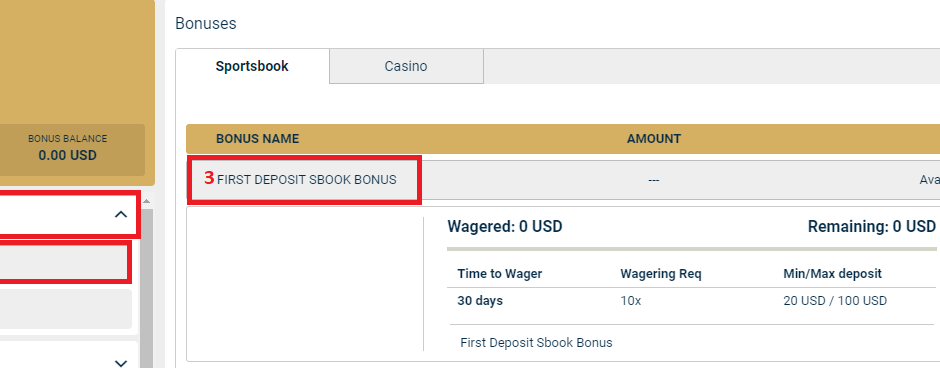Click the sidebar scrollbar up arrow

pyautogui.click(x=146, y=201)
